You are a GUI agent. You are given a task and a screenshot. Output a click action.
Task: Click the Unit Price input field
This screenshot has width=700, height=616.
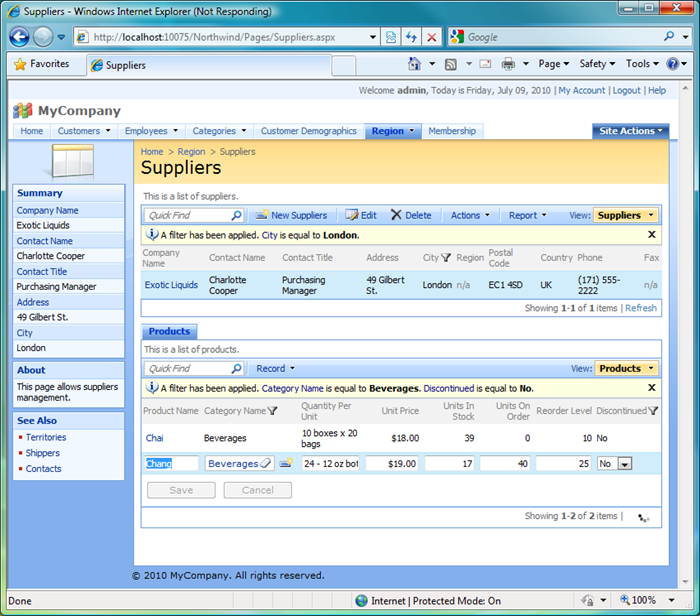click(x=391, y=464)
